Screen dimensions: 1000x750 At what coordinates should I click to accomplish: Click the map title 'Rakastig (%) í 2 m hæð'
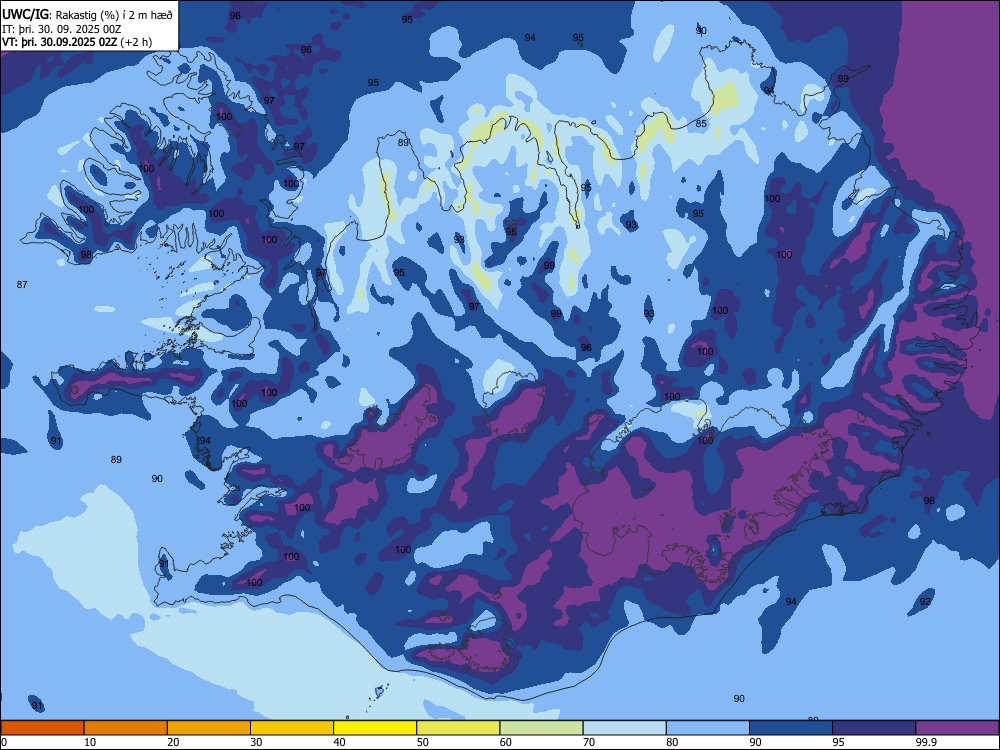pos(115,15)
